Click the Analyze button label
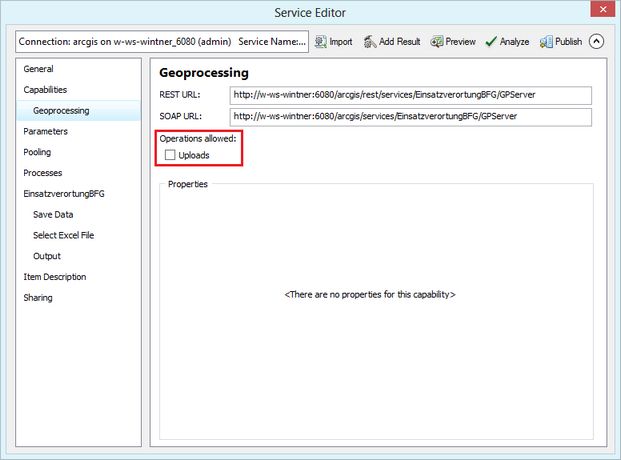 pos(514,42)
